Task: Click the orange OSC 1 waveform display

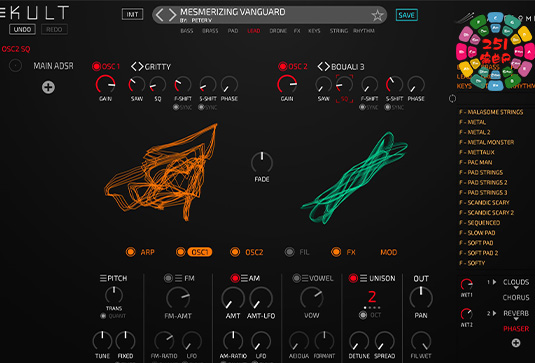Action: (161, 172)
